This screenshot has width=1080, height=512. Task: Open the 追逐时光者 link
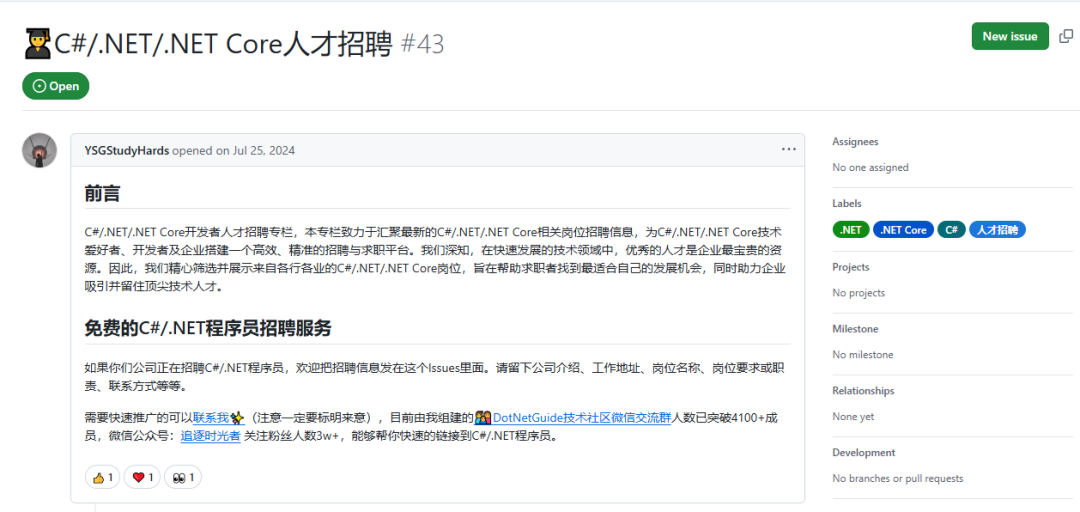pos(210,436)
